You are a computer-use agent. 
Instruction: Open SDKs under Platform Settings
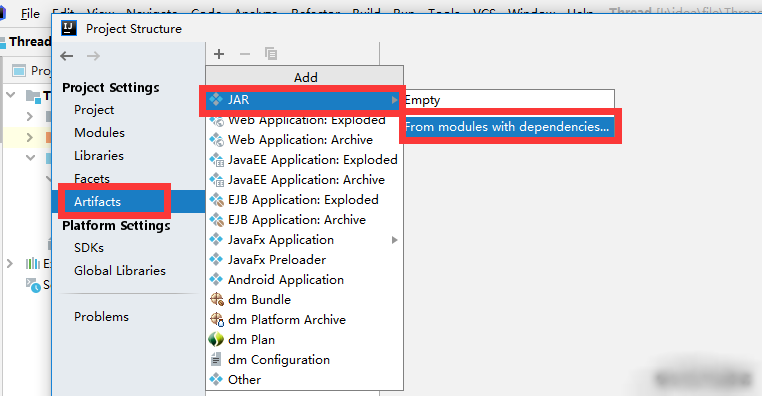tap(89, 248)
